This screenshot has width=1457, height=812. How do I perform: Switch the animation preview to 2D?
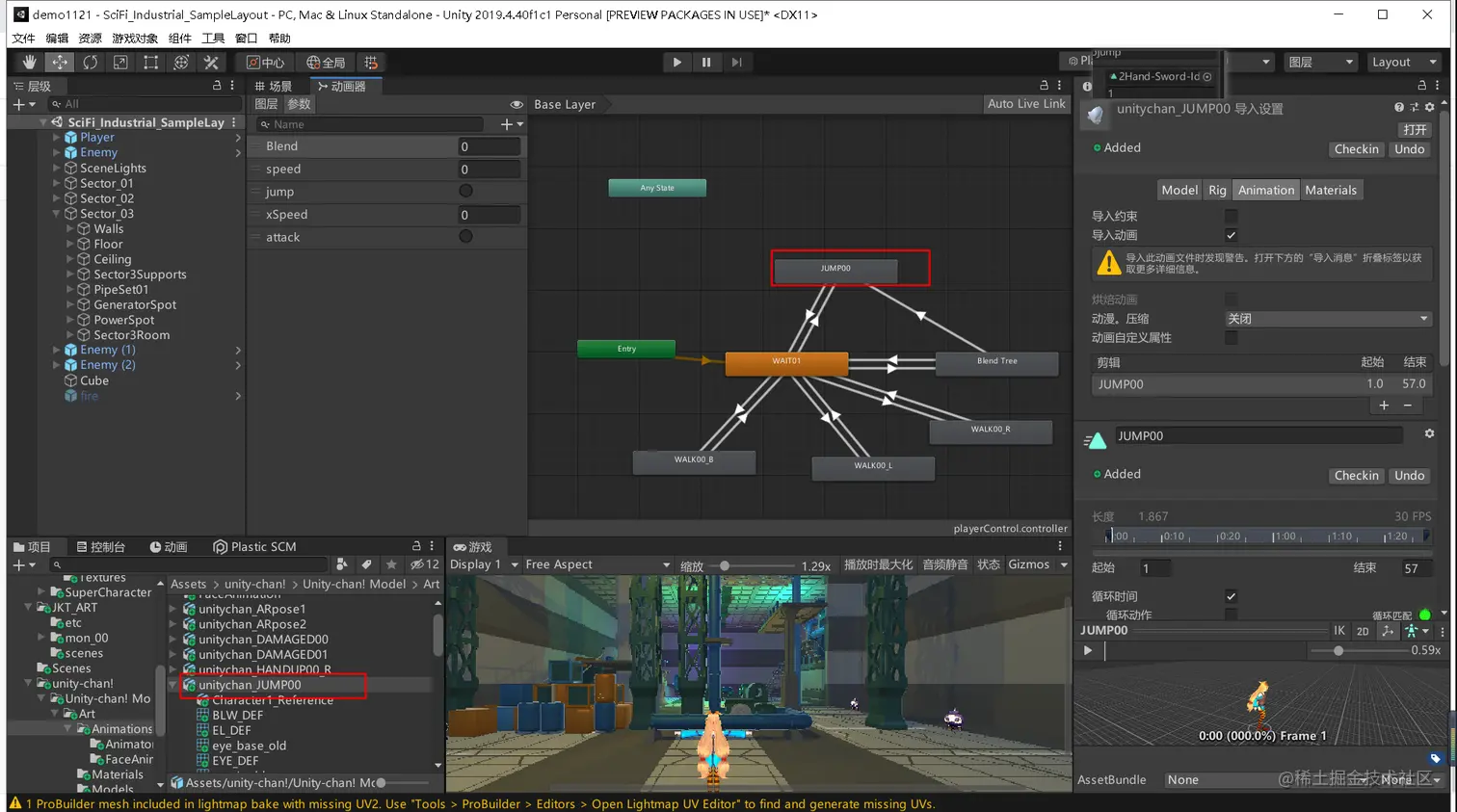1363,631
